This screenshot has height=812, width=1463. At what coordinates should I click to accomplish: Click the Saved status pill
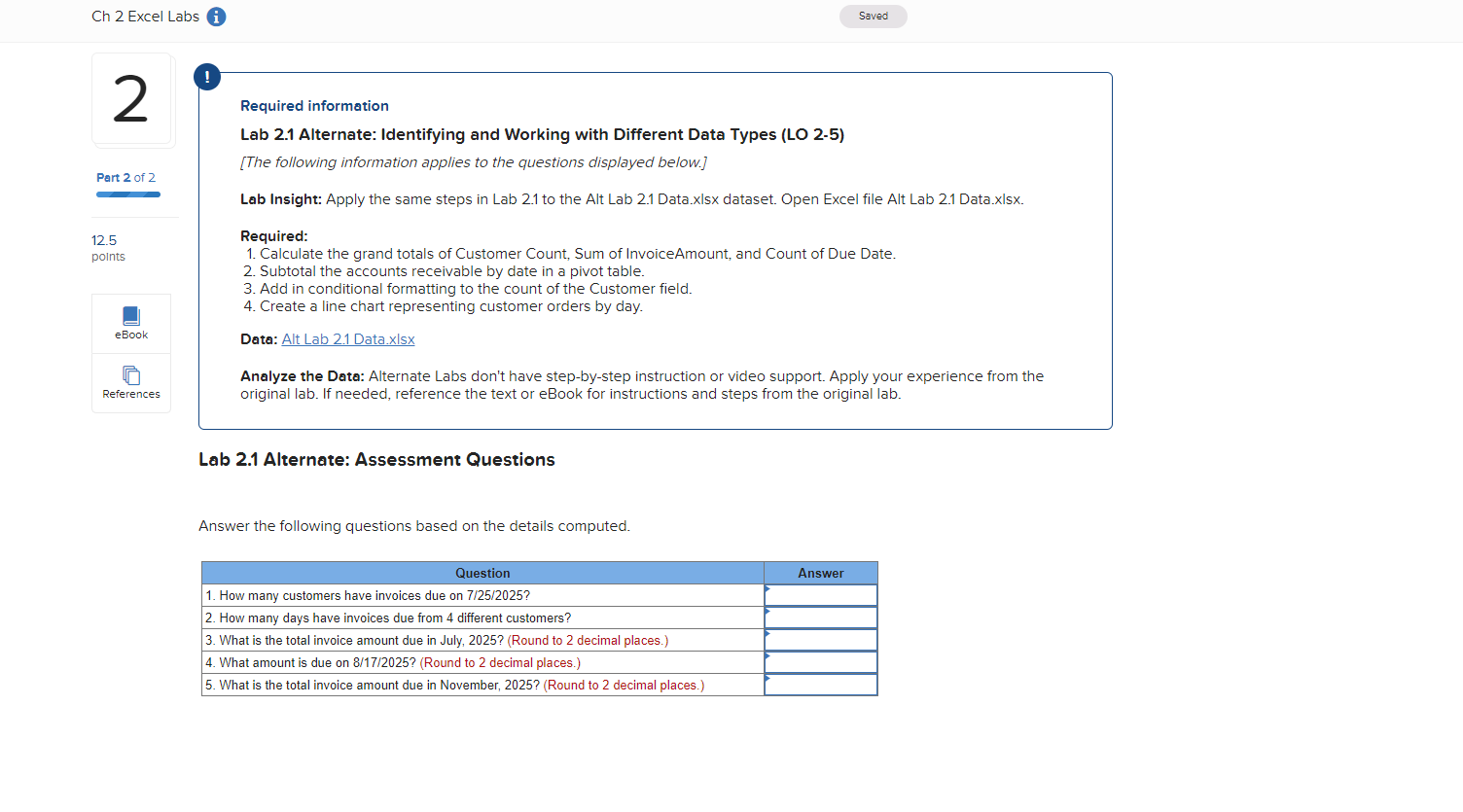873,16
